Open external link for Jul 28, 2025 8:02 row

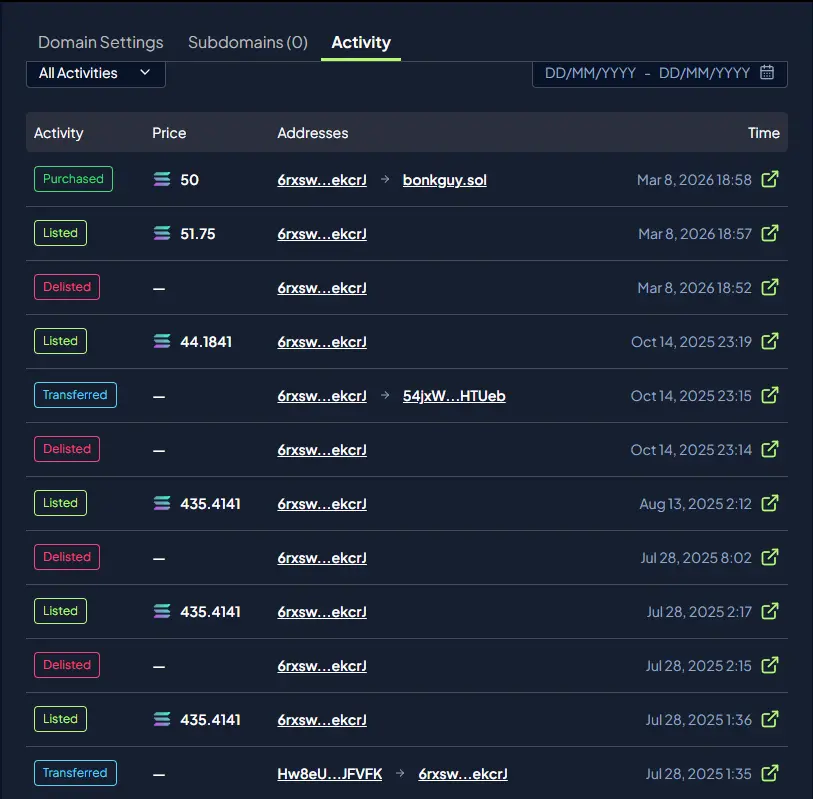(769, 557)
